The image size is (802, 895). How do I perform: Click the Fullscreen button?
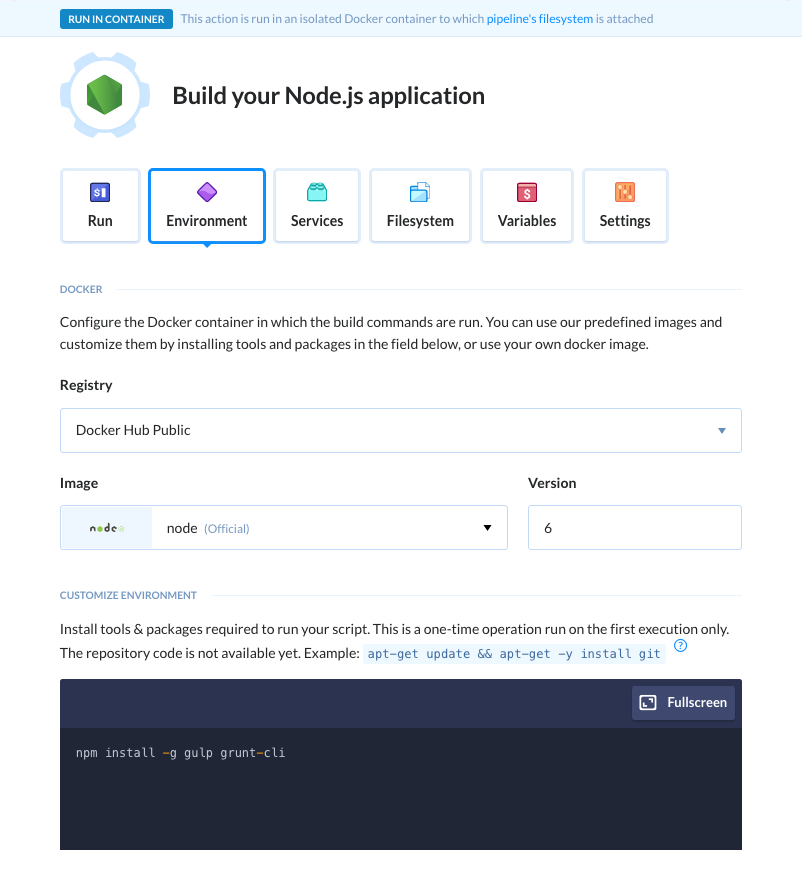683,703
